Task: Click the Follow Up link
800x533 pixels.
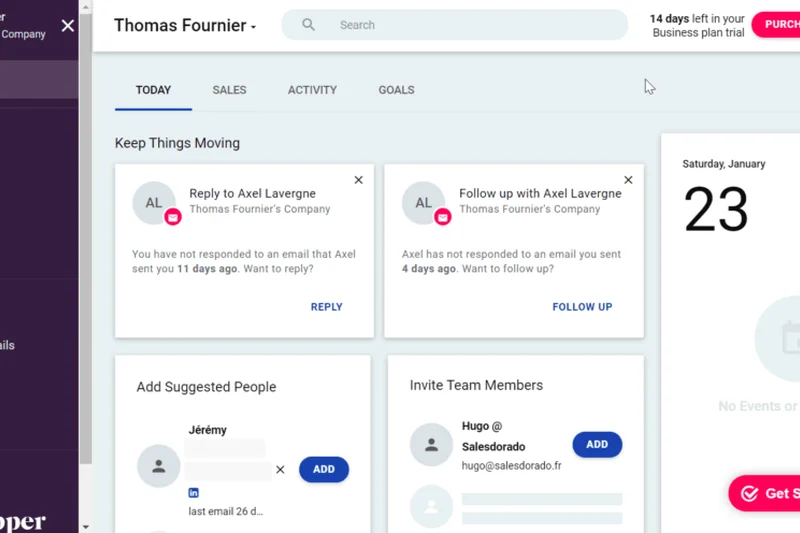Action: coord(582,307)
